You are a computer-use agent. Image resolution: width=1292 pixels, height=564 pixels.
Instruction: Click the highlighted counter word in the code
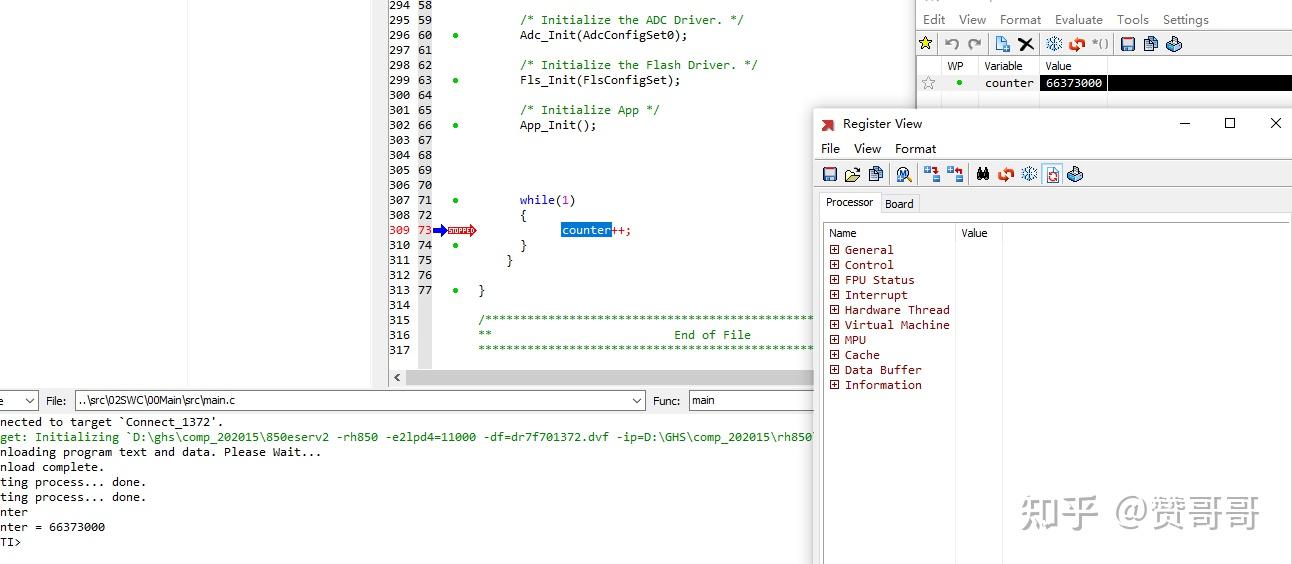(586, 230)
